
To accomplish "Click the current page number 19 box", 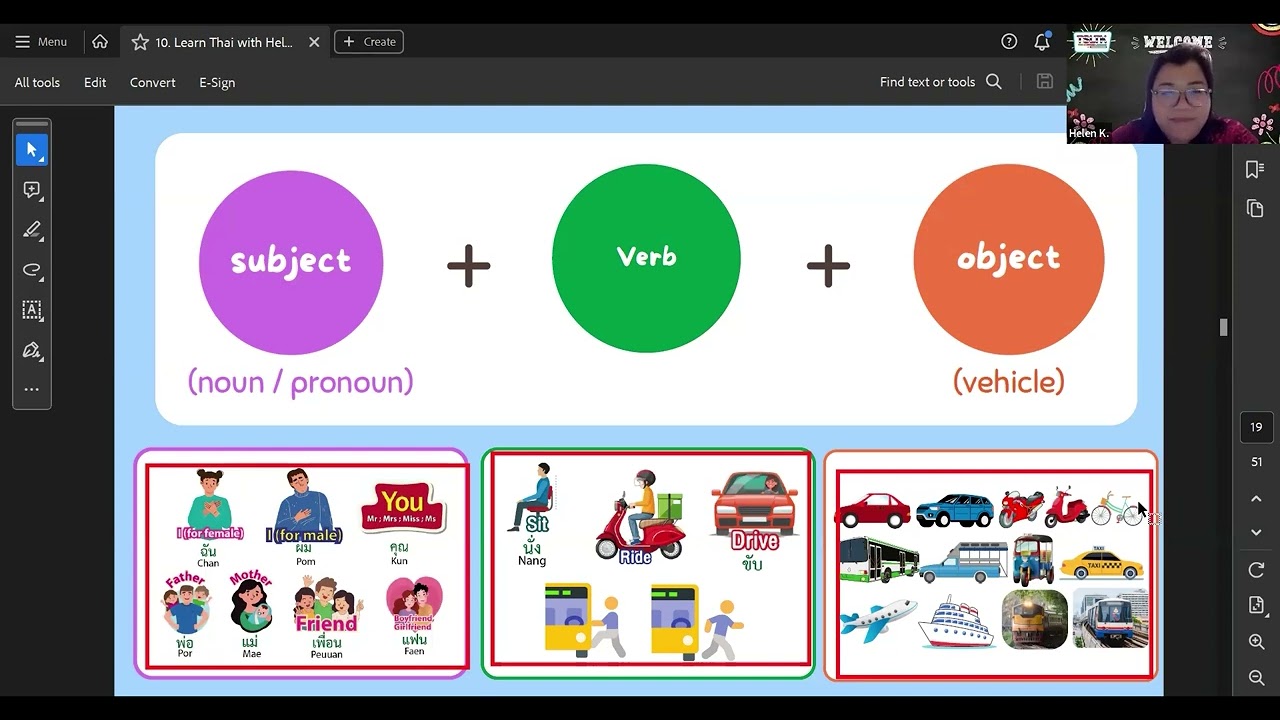I will [x=1256, y=427].
